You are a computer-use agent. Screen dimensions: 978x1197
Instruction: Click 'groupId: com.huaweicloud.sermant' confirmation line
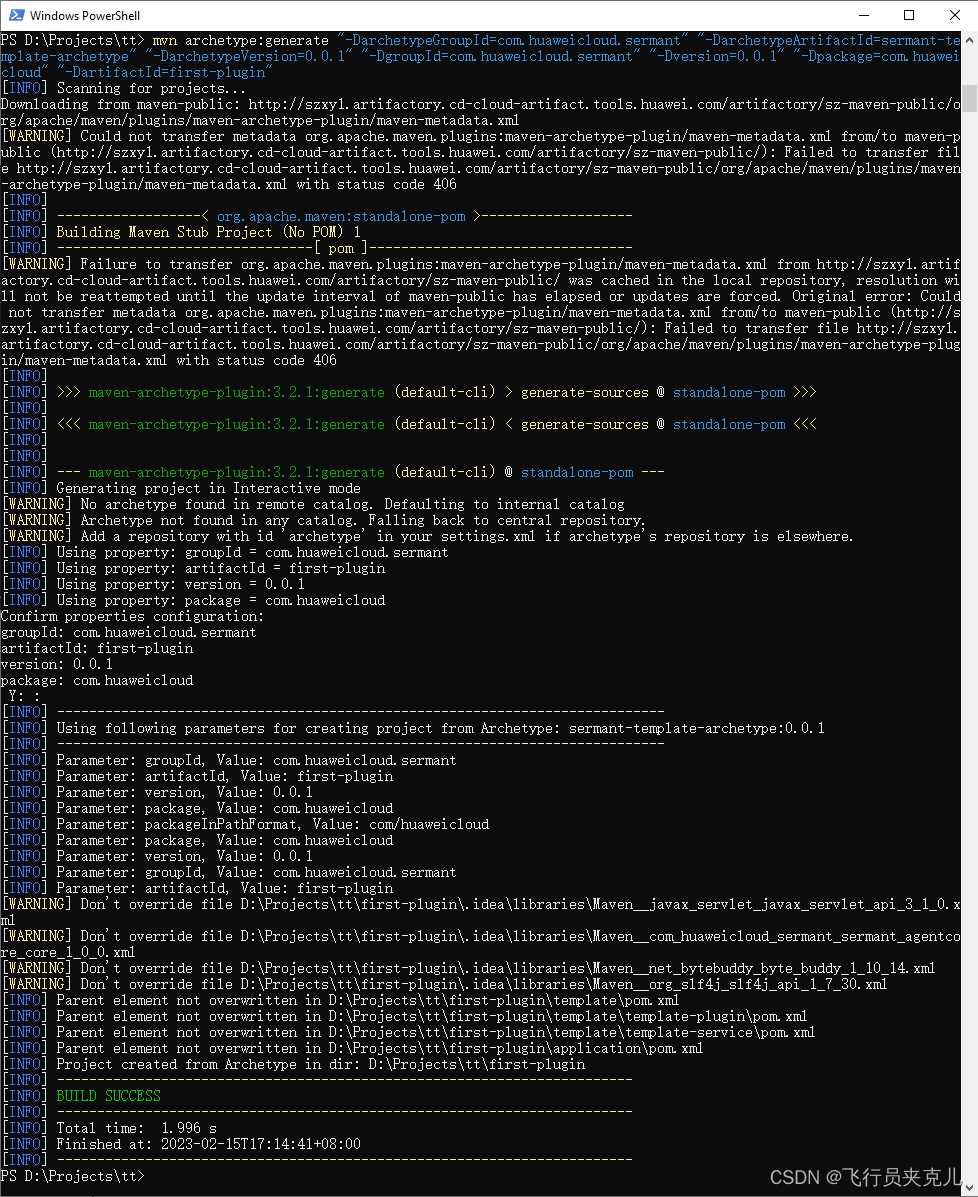[x=129, y=632]
